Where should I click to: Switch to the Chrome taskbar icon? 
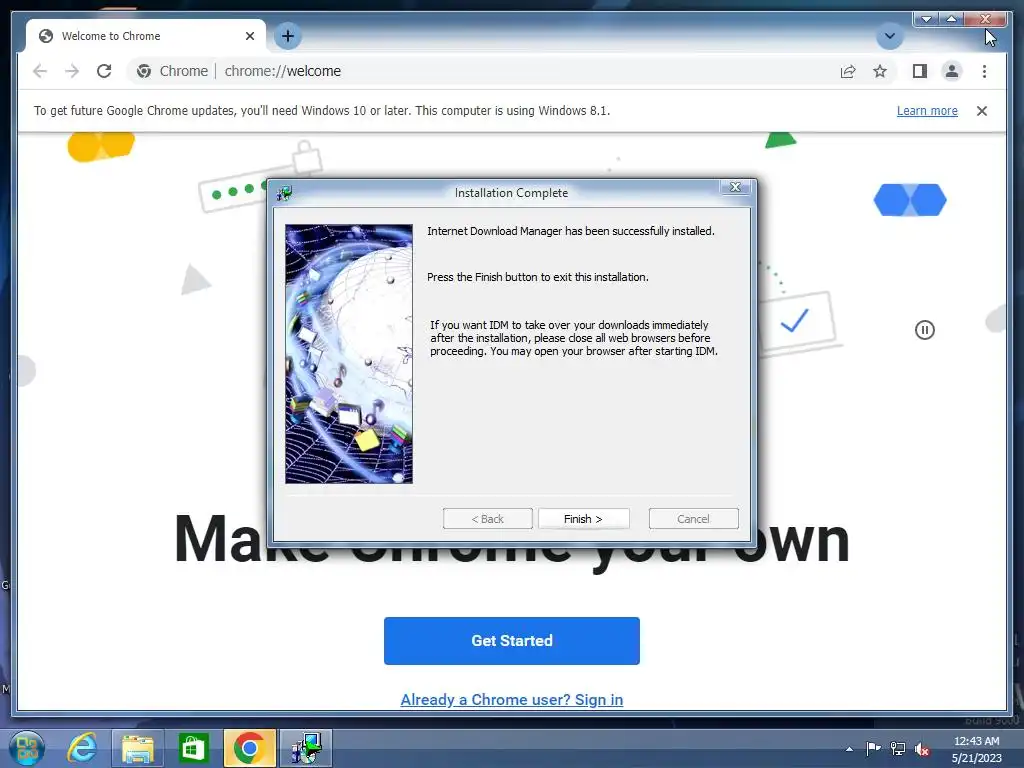[249, 748]
